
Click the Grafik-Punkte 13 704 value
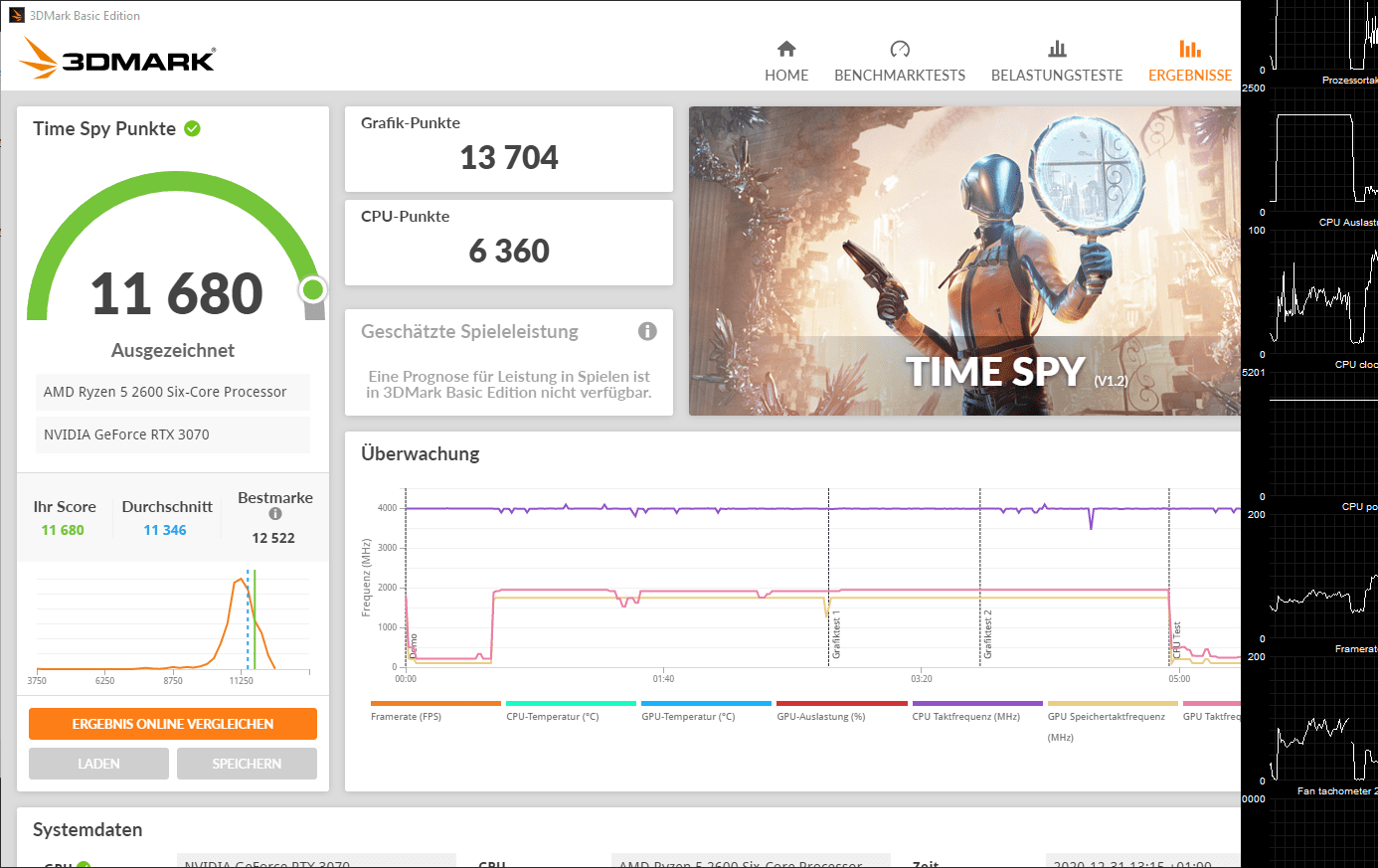point(509,157)
